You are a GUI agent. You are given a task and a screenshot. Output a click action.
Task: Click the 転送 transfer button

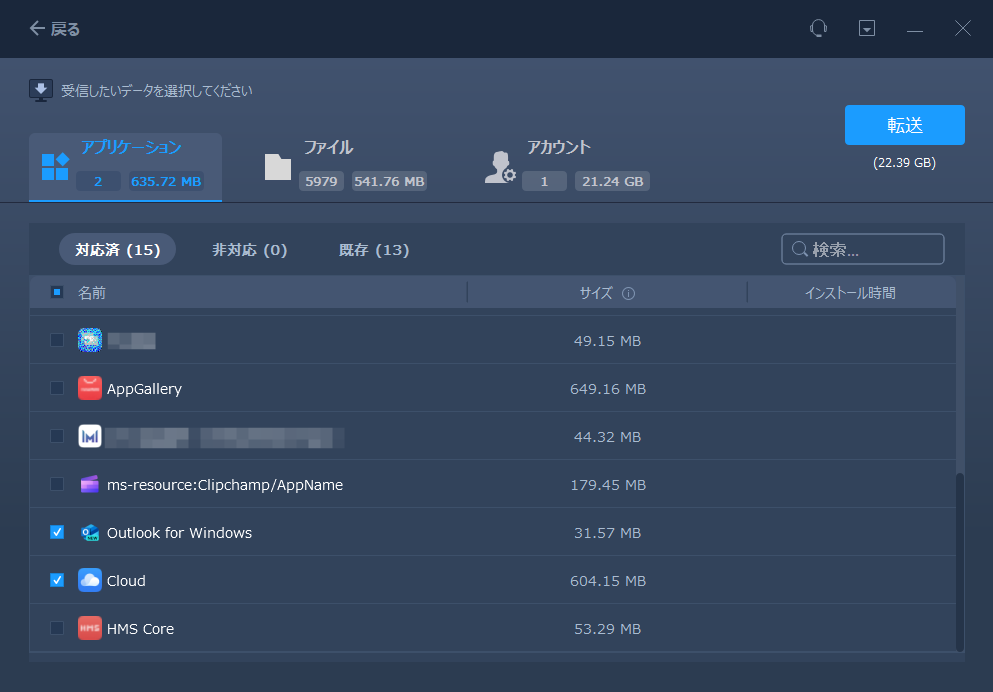tap(904, 125)
